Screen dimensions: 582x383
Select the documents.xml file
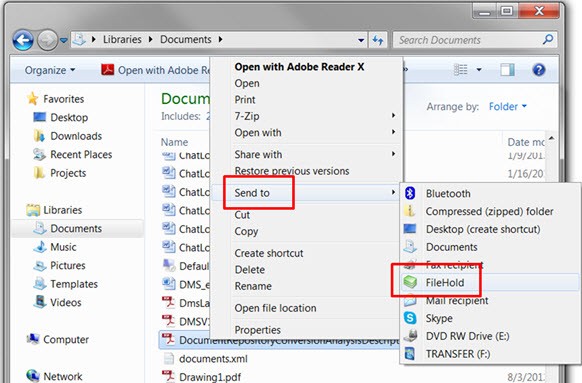(213, 359)
